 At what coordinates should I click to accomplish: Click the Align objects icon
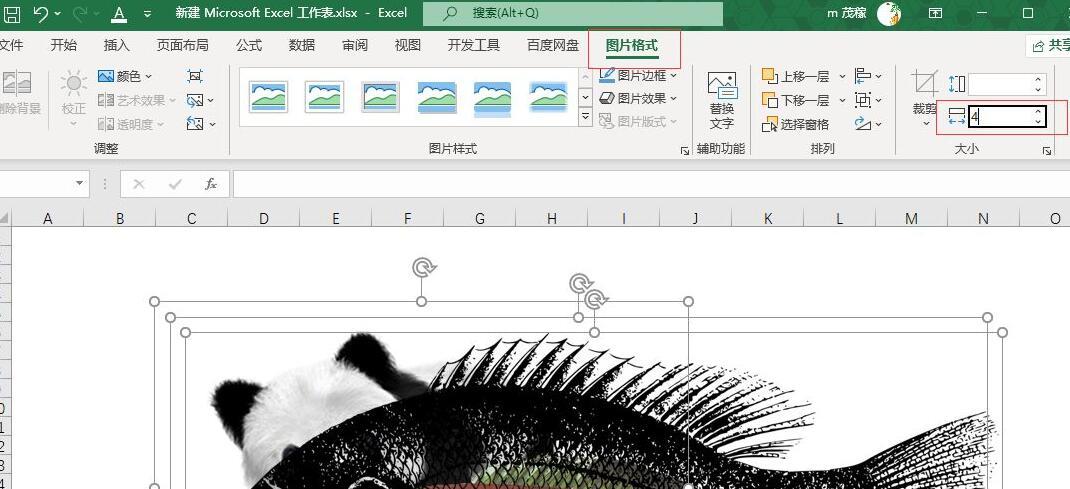coord(863,75)
